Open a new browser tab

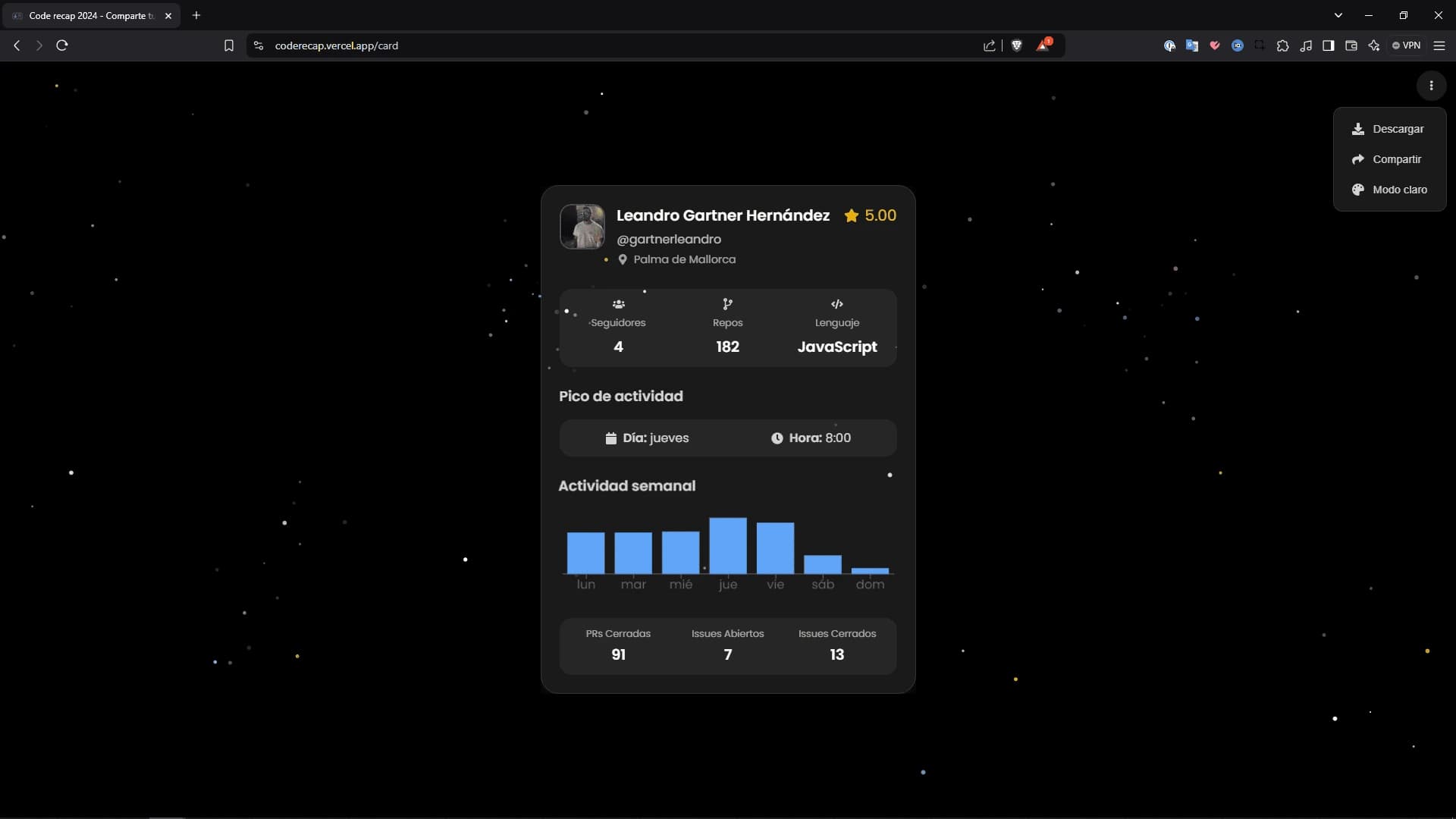click(x=196, y=15)
